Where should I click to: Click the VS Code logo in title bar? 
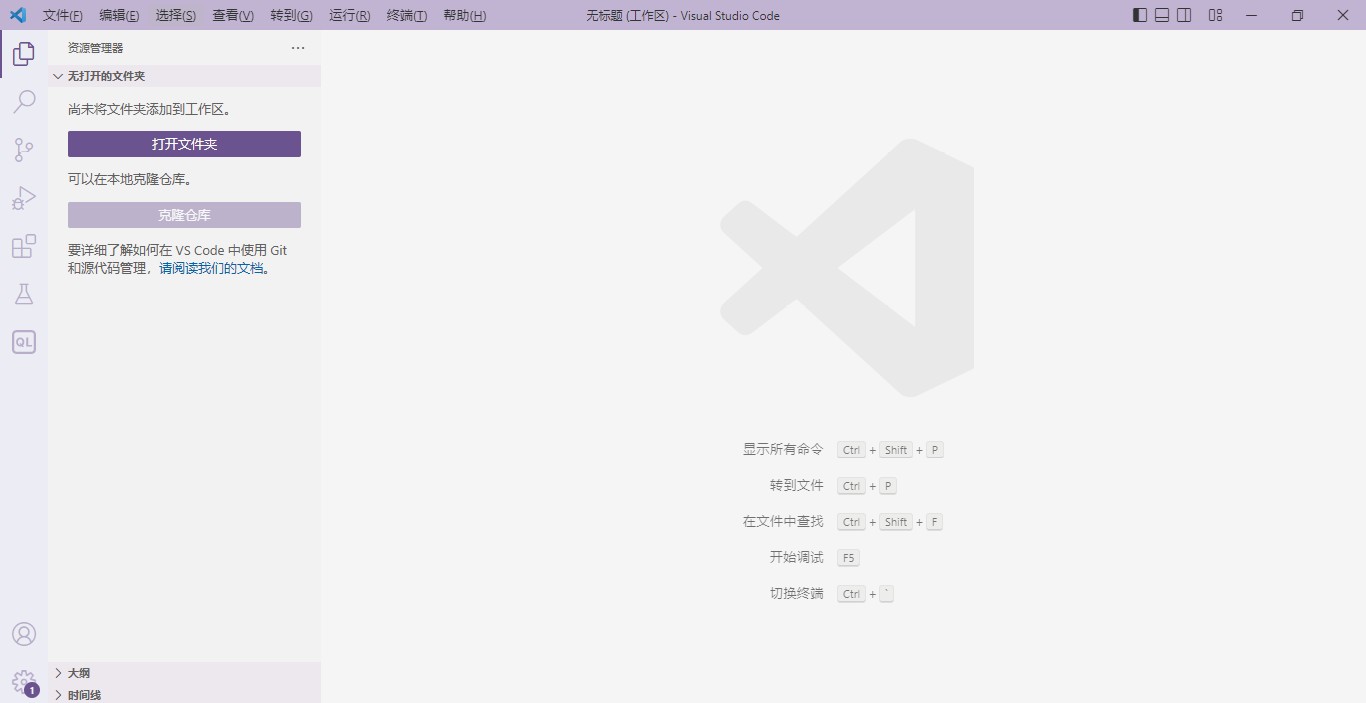tap(17, 15)
